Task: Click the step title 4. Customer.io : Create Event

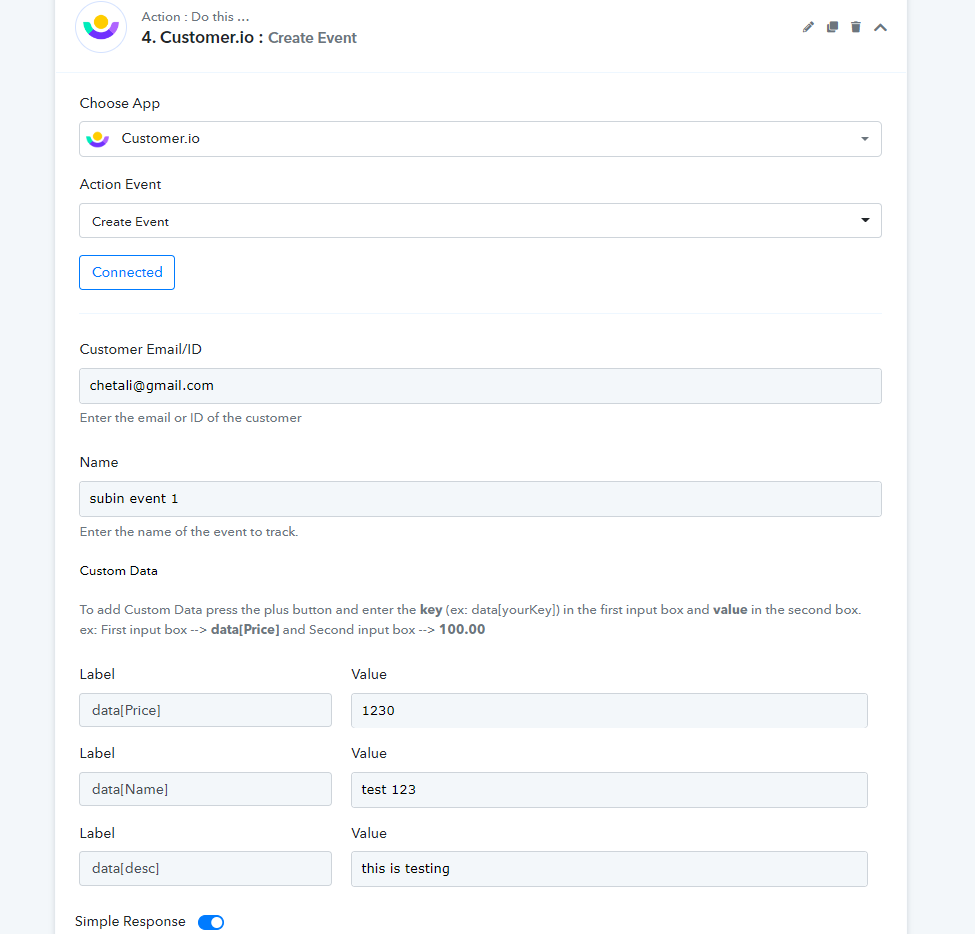Action: pos(249,38)
